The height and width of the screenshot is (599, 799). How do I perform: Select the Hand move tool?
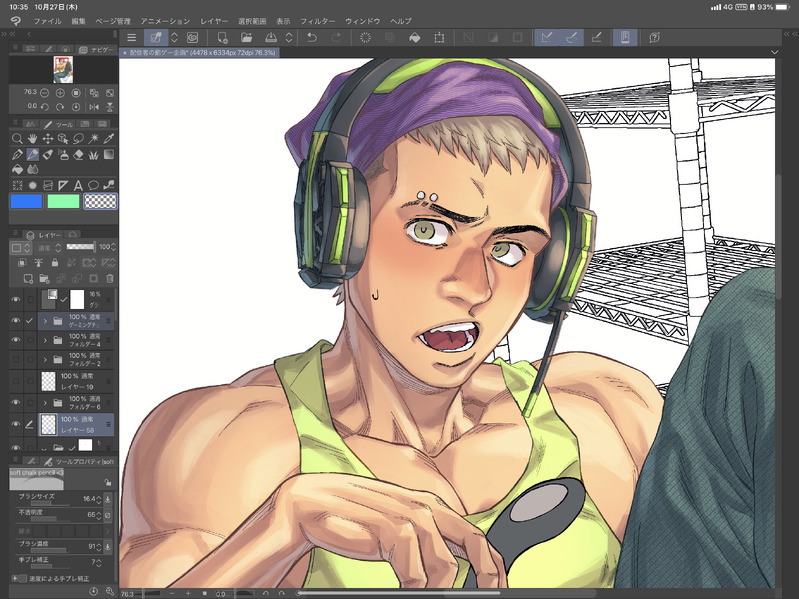click(x=32, y=139)
